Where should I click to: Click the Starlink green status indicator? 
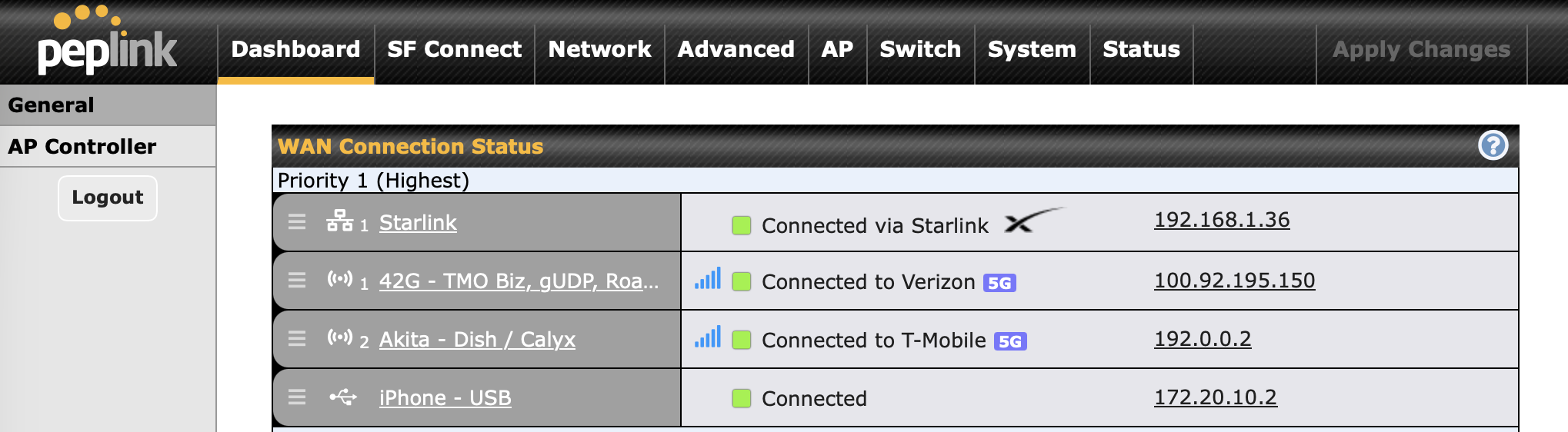(x=742, y=225)
